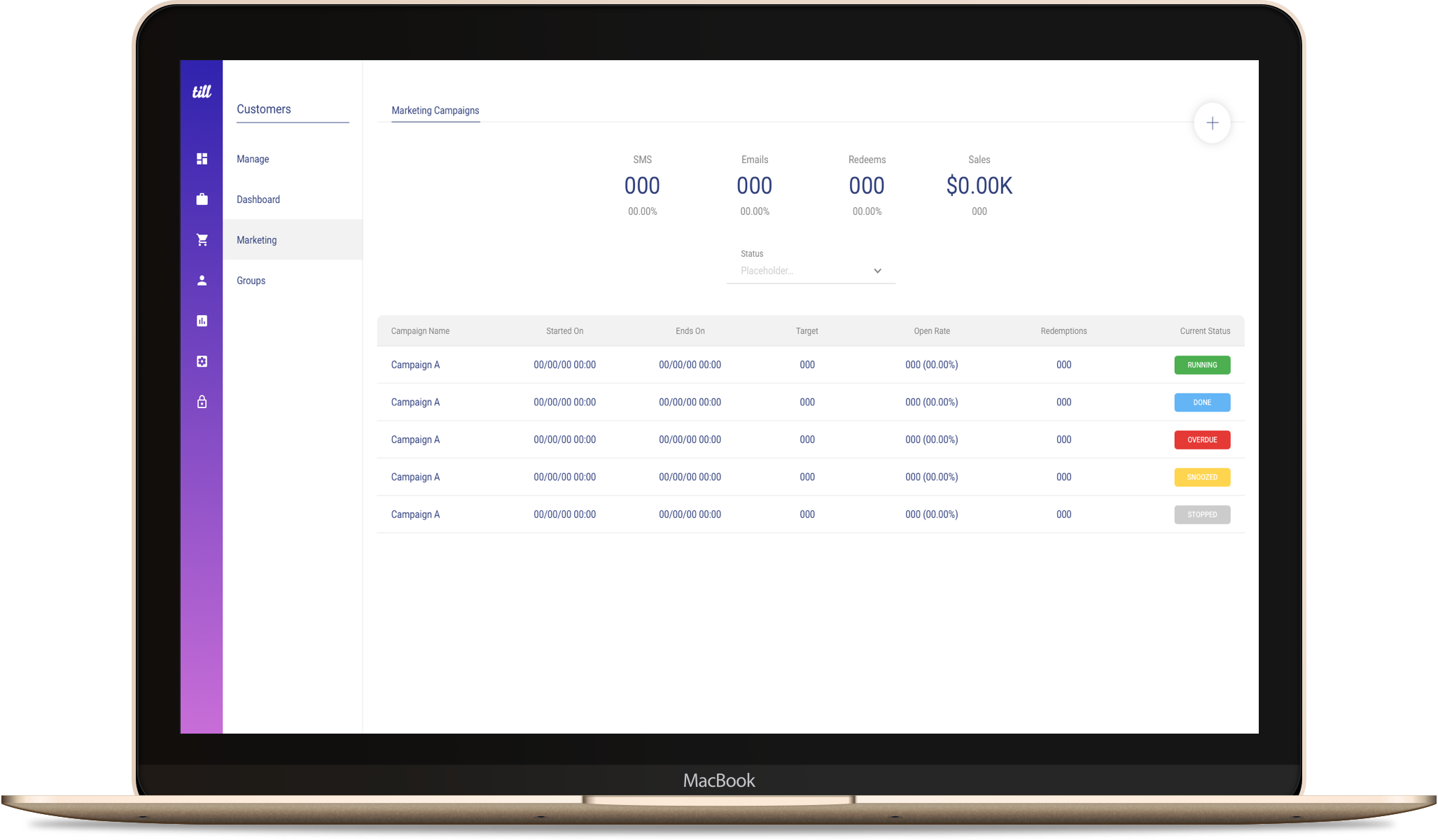Click Ends On date in DONE row

[x=690, y=402]
